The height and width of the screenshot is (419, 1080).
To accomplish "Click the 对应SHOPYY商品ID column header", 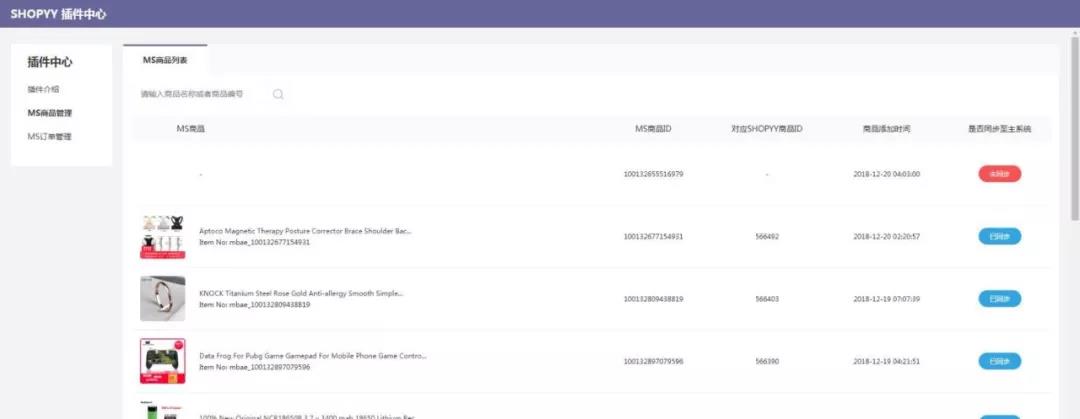I will (x=767, y=129).
